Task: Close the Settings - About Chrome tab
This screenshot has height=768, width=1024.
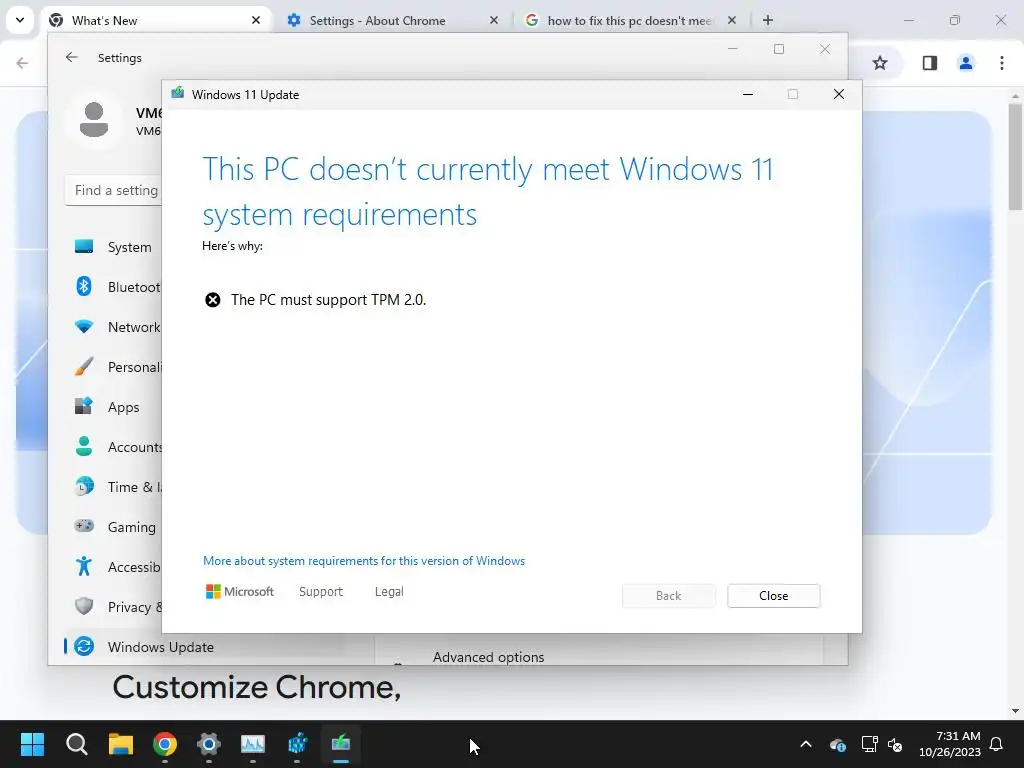Action: coord(494,20)
